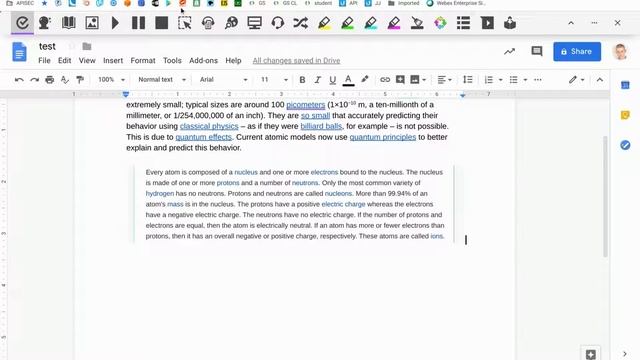Screen dimensions: 640x360
Task: Open the Tools menu
Action: coord(172,60)
